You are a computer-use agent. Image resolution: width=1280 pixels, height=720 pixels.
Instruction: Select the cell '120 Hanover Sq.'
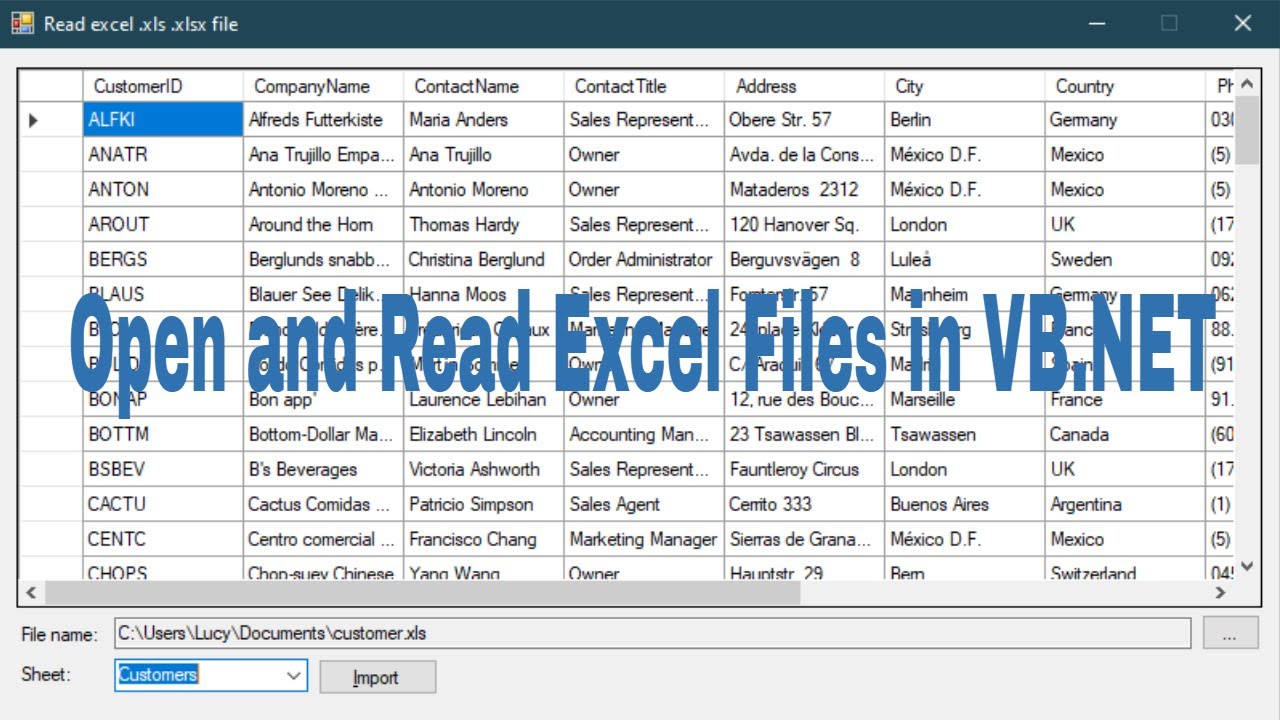coord(805,224)
